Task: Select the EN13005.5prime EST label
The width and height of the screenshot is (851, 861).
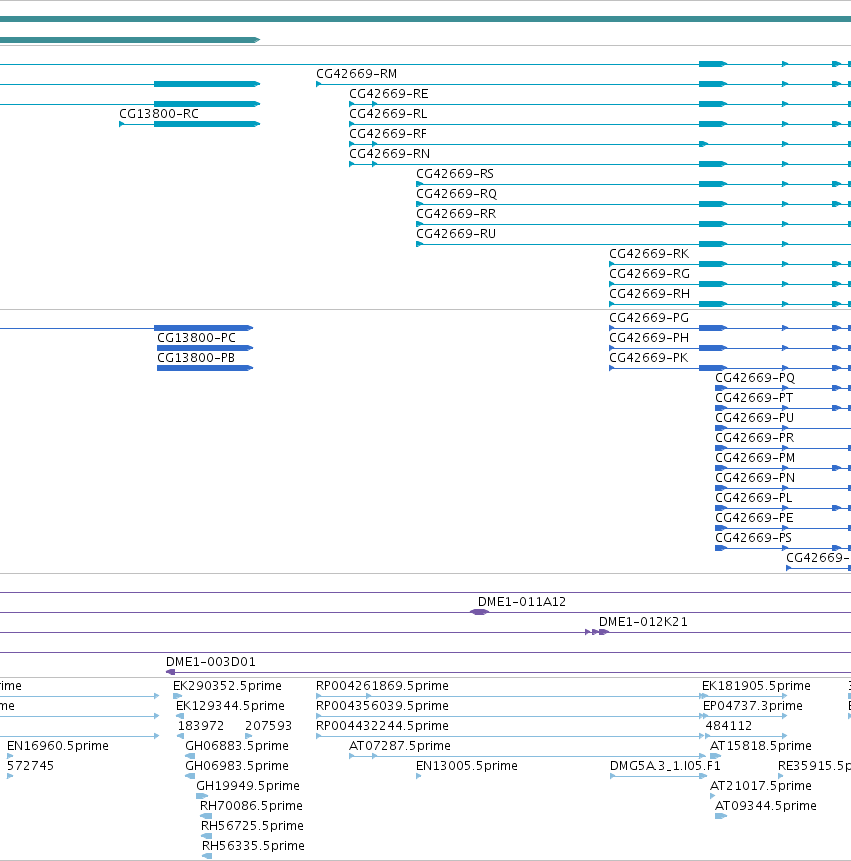Action: tap(467, 765)
